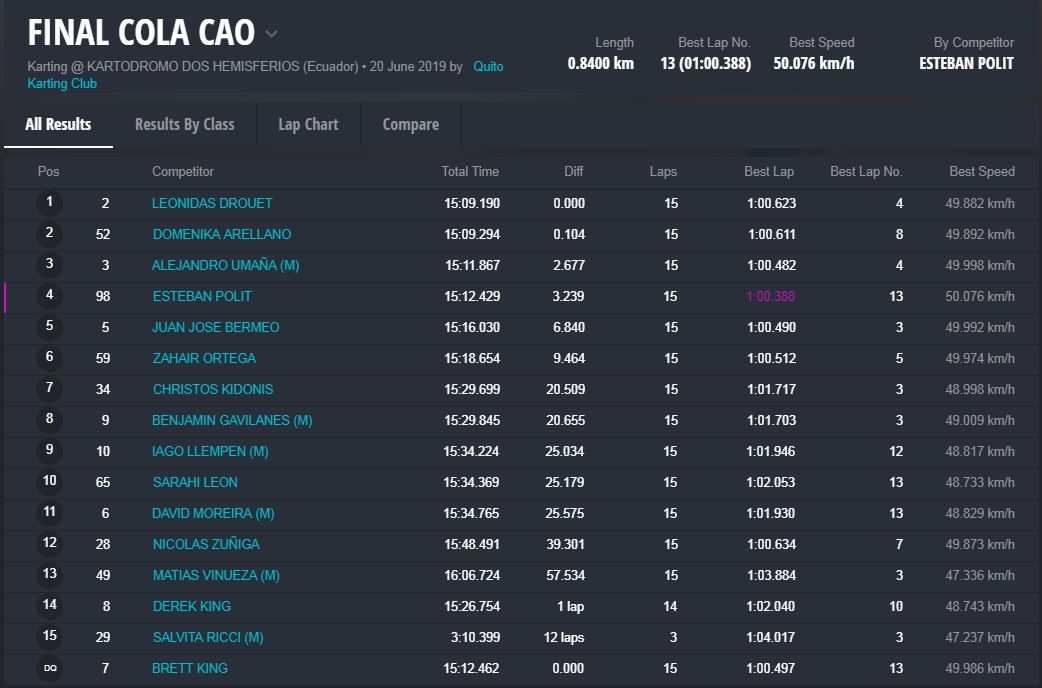Click position 4 badge icon
1042x688 pixels.
[x=49, y=296]
